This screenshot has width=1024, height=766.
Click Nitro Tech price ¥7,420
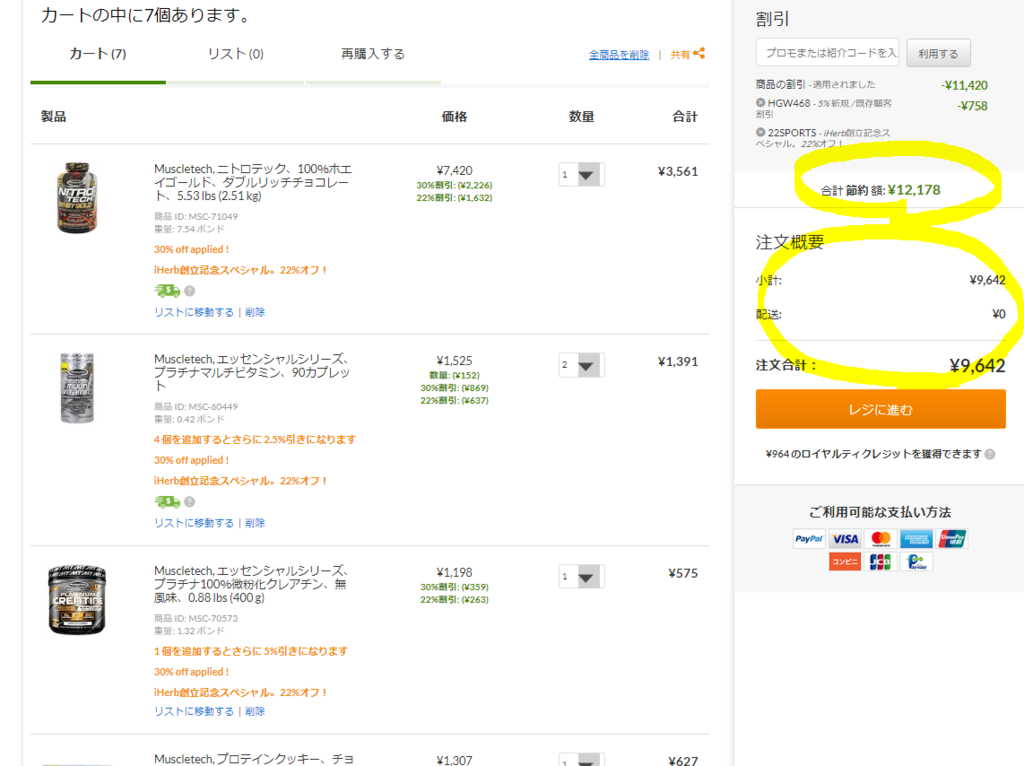coord(455,170)
